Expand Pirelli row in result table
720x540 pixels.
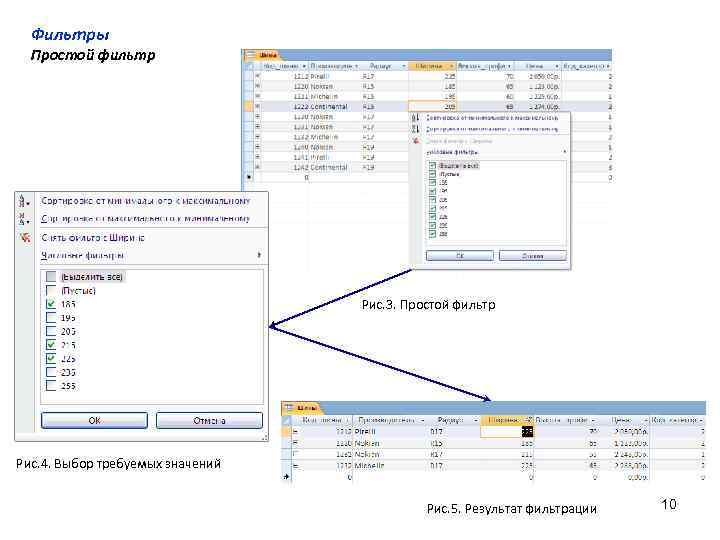[296, 432]
